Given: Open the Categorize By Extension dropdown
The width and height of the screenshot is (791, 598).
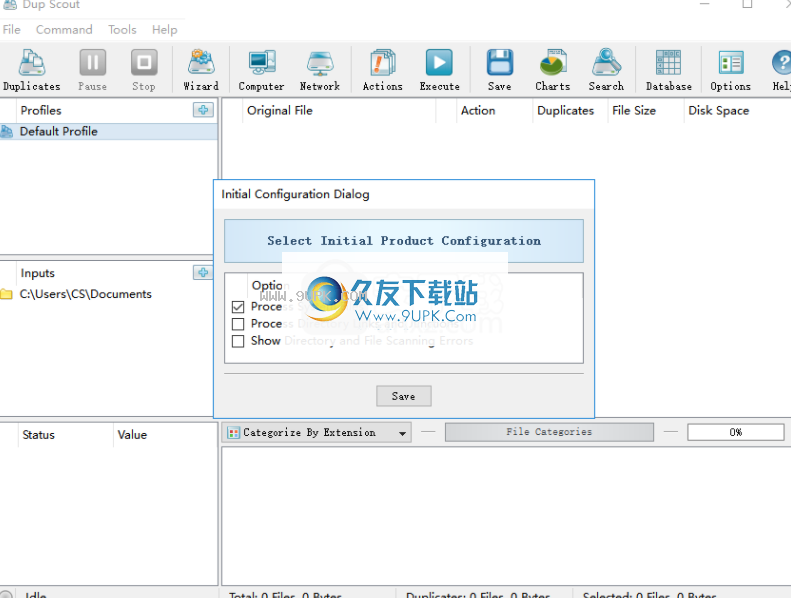Looking at the screenshot, I should pos(316,432).
